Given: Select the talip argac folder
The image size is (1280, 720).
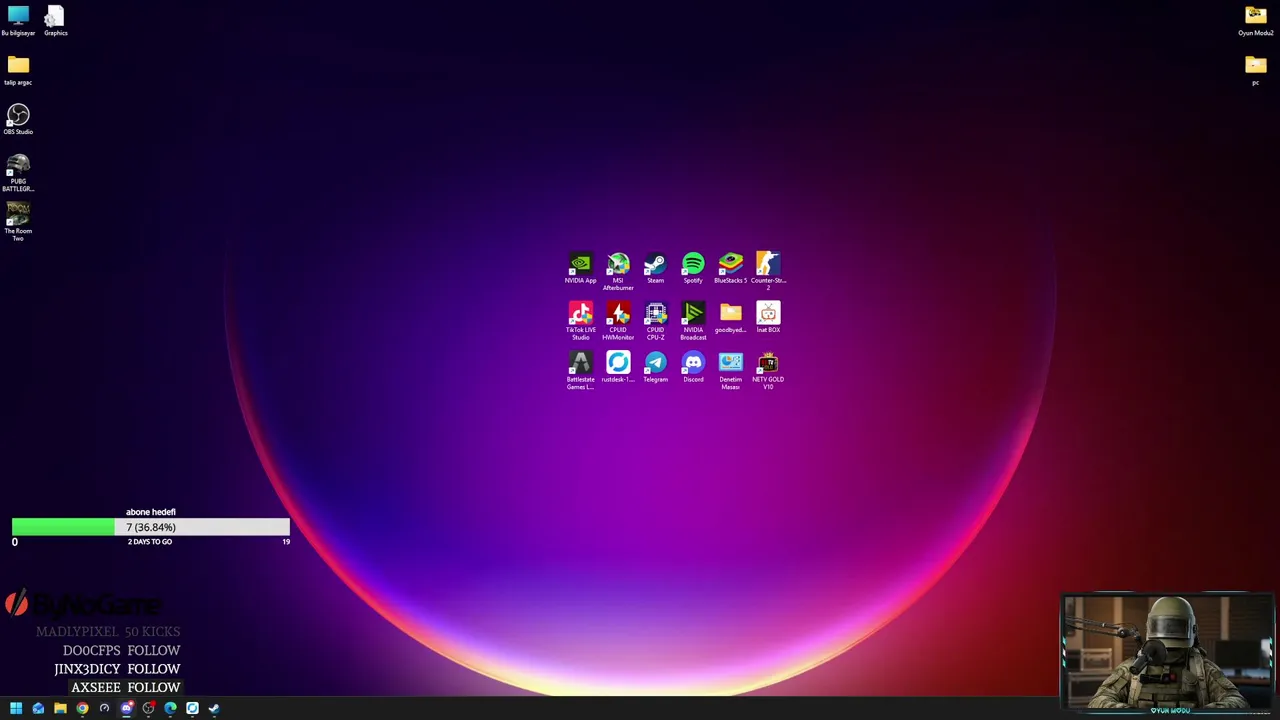Looking at the screenshot, I should pos(18,70).
